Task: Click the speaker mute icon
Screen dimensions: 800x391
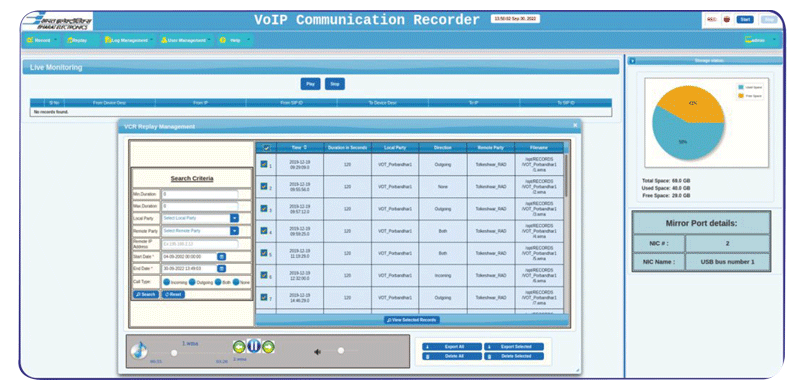Action: tap(317, 352)
